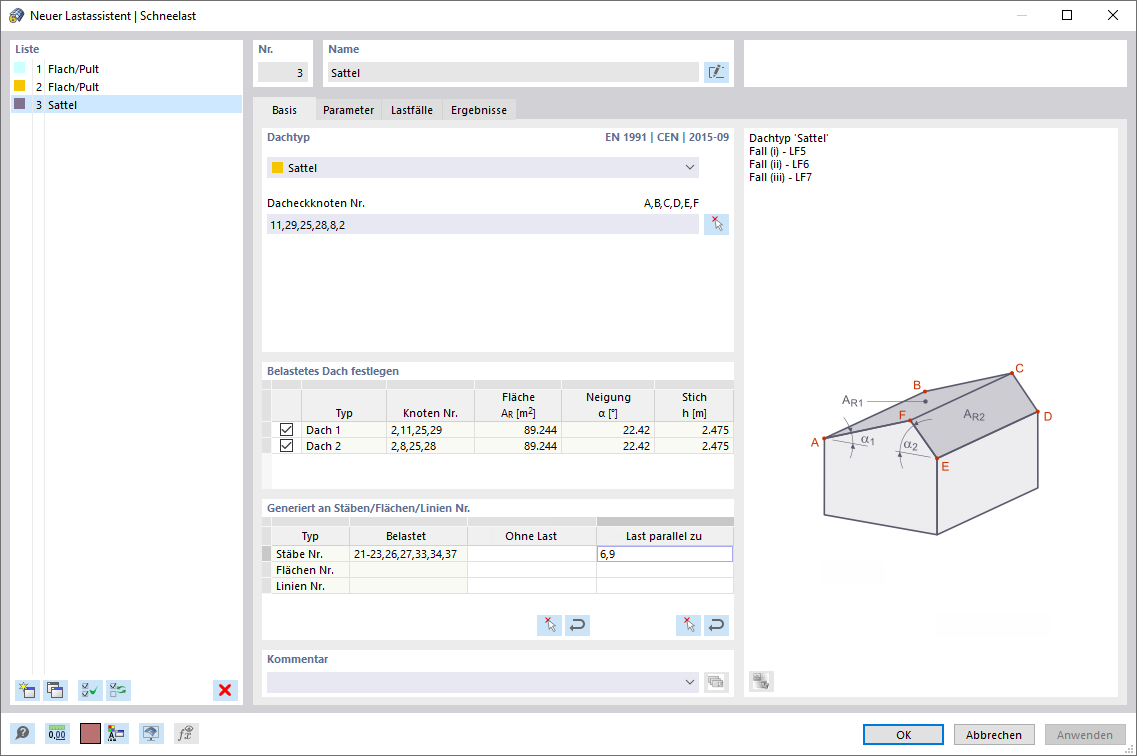Open the formula fx icon

tap(185, 734)
